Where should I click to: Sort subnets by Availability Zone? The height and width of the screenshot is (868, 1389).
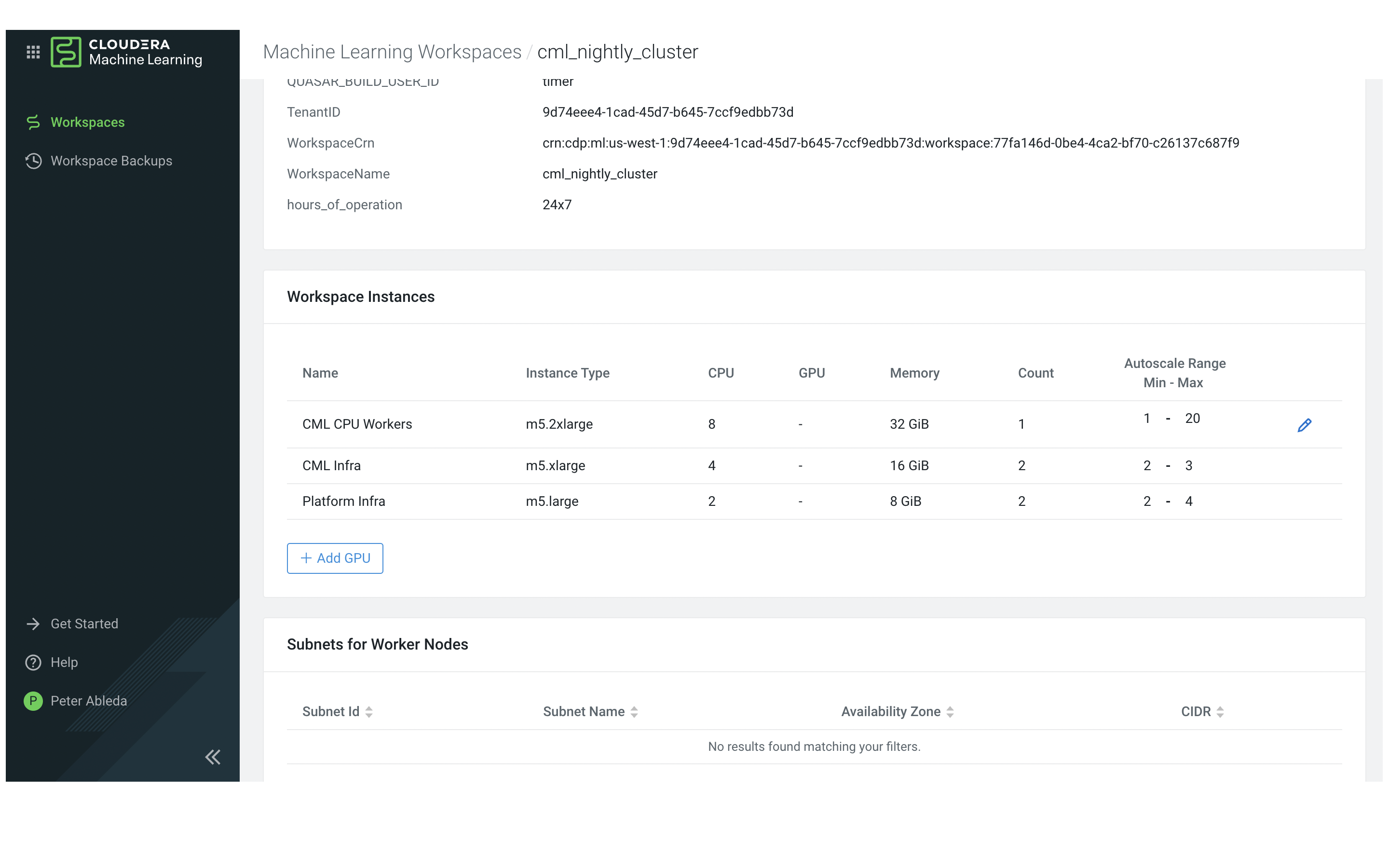click(x=951, y=711)
